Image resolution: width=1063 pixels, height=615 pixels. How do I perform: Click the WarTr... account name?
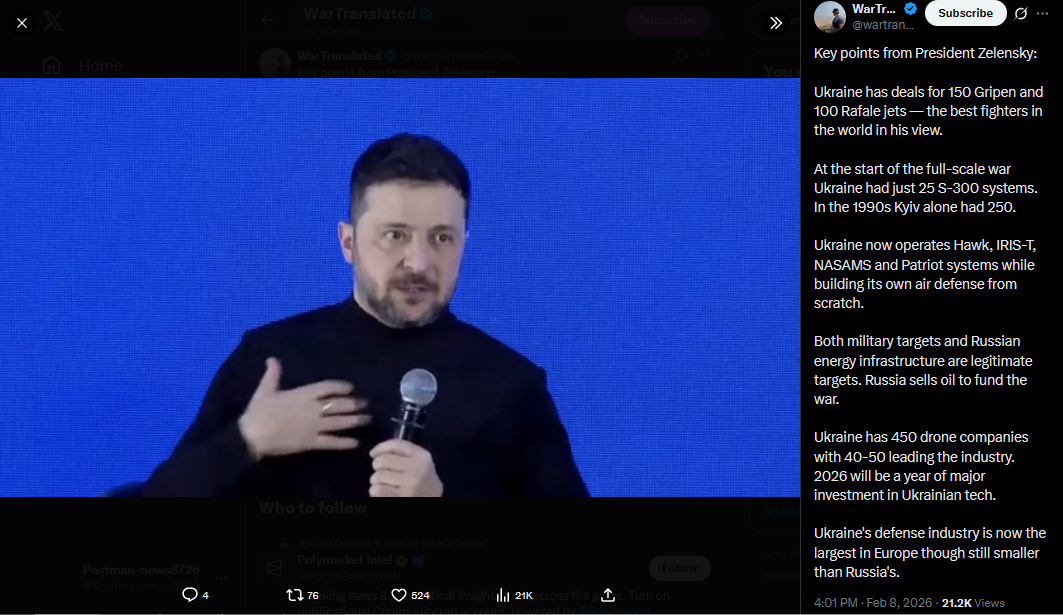coord(874,9)
